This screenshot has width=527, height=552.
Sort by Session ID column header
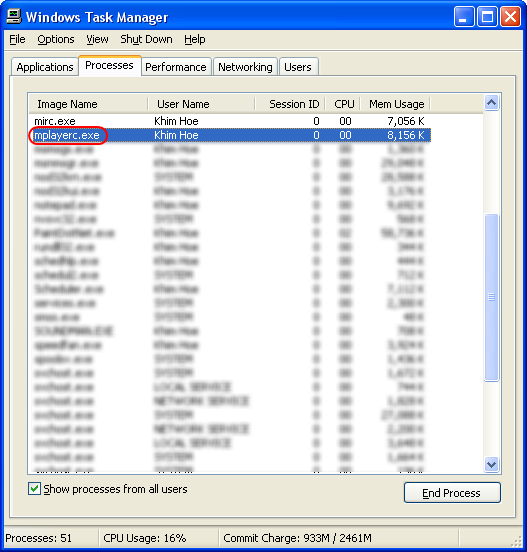tap(290, 104)
